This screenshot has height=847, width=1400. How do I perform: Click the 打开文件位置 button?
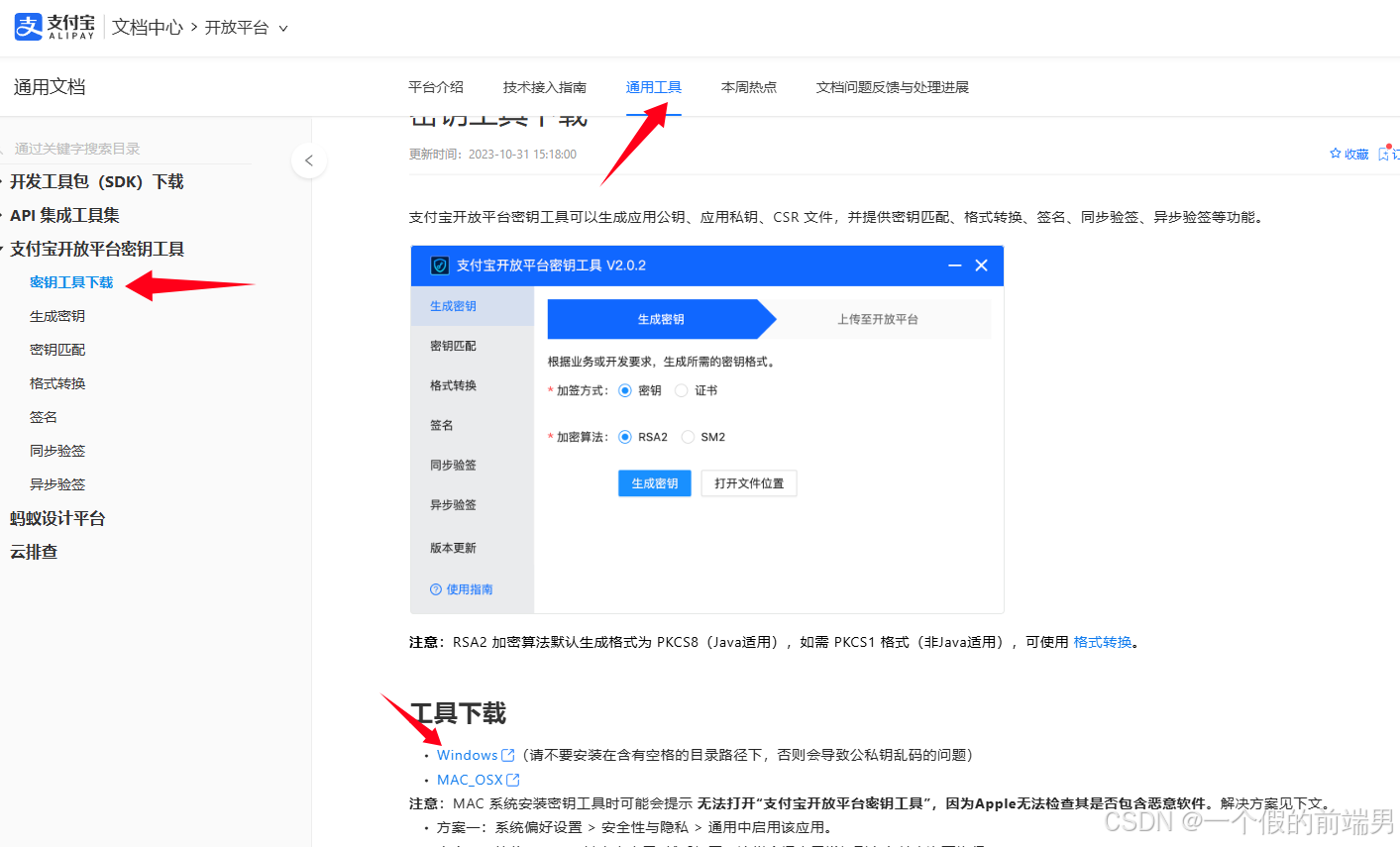pos(749,483)
